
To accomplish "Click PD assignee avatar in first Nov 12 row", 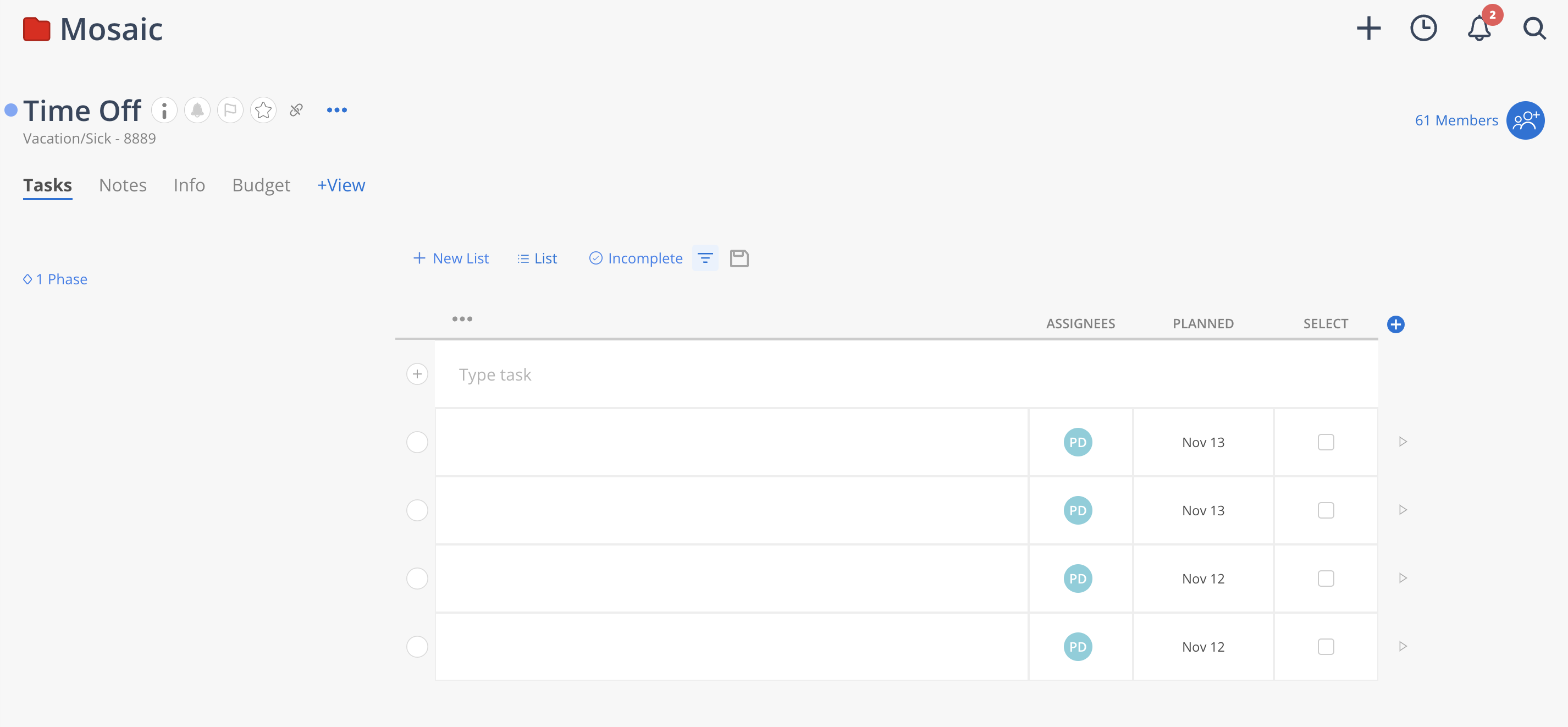I will [1078, 579].
